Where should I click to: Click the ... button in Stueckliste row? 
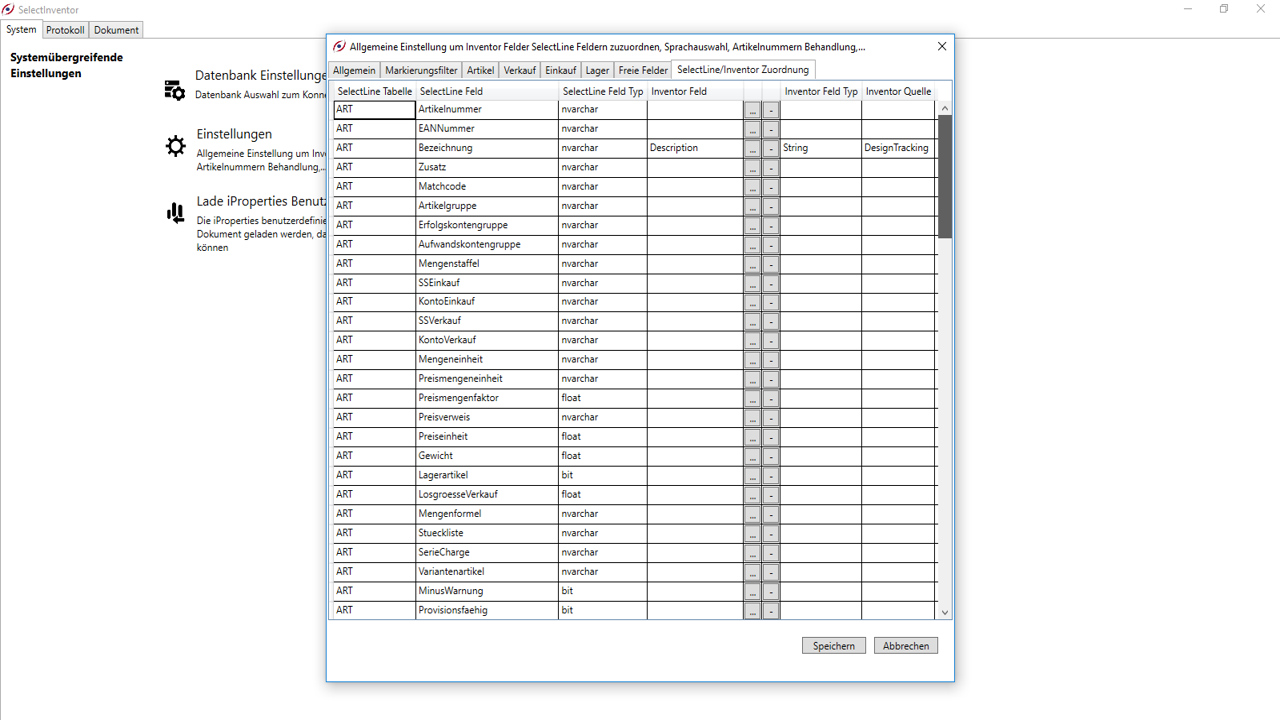click(x=753, y=533)
